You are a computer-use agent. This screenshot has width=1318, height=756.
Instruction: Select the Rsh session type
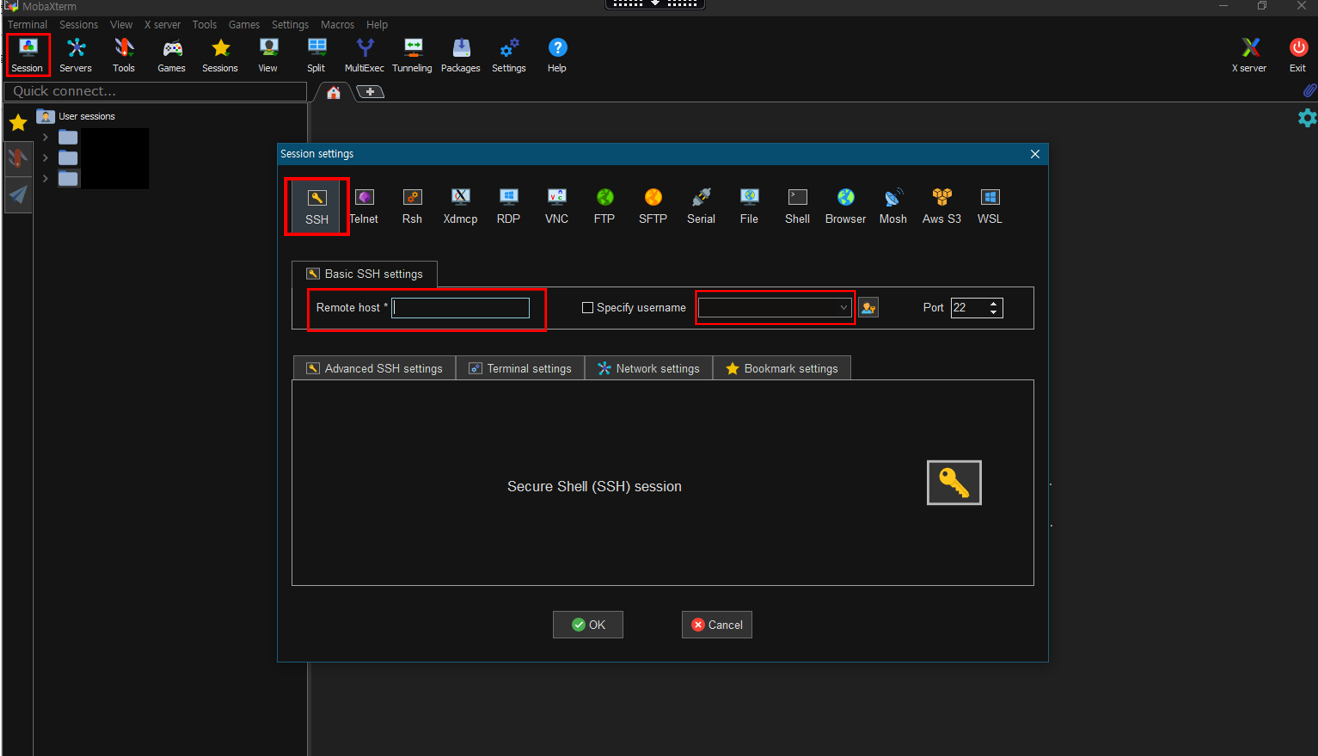[412, 207]
